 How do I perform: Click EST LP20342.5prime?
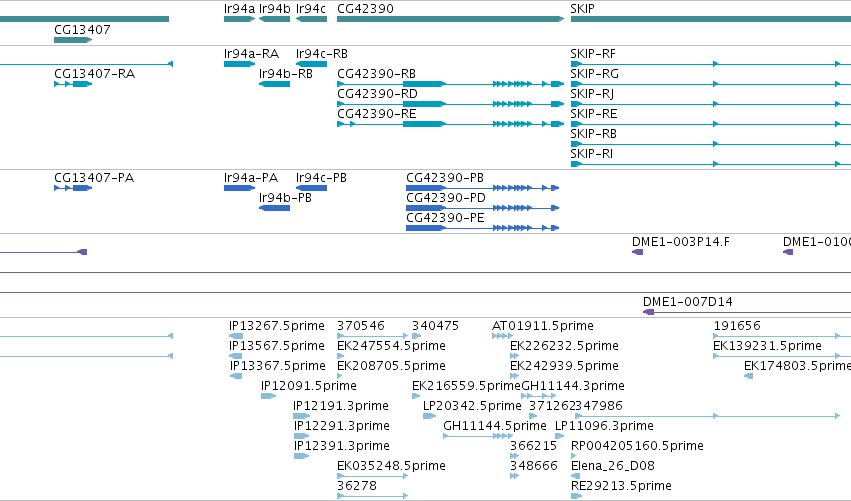pos(429,416)
